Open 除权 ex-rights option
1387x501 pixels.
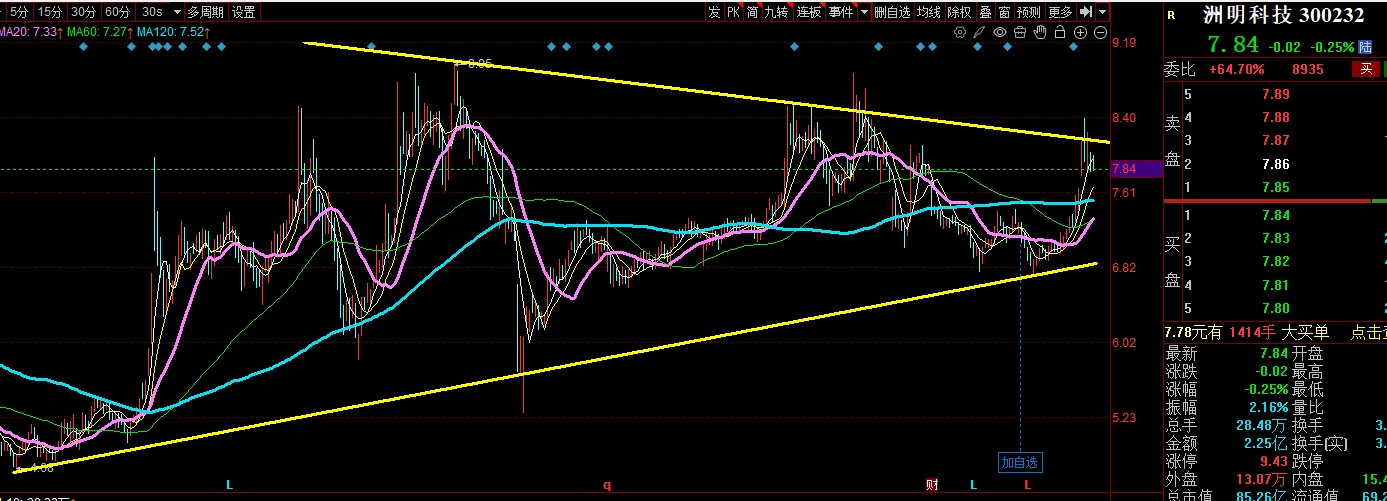tap(959, 12)
